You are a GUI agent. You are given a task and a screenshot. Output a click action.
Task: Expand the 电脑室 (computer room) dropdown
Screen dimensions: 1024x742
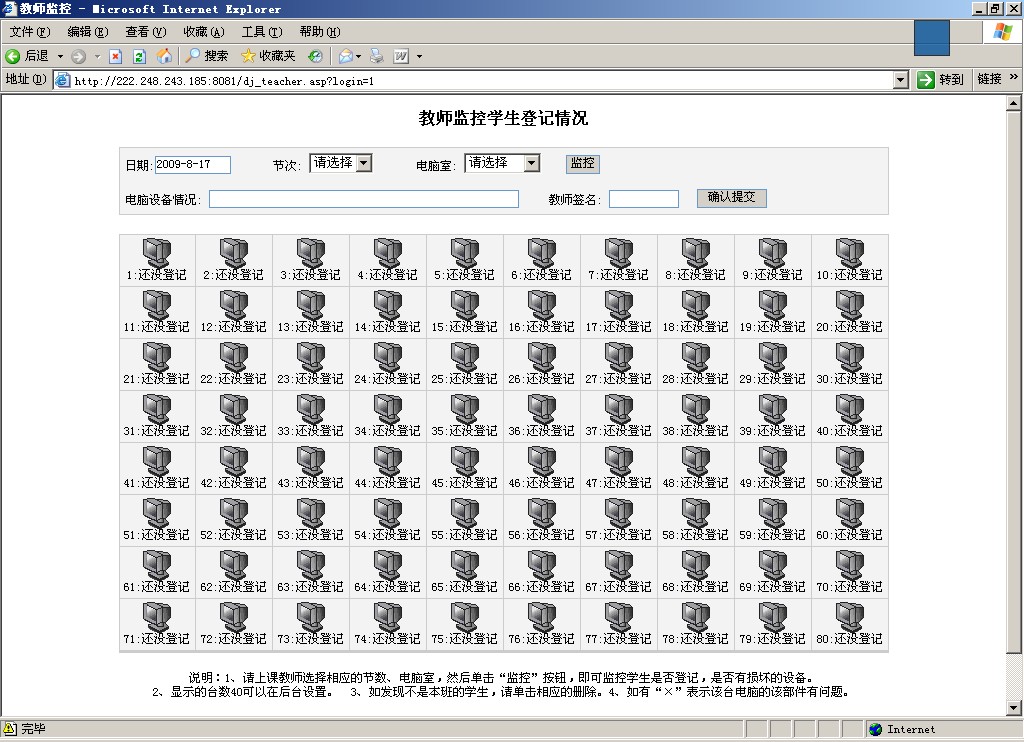click(531, 163)
